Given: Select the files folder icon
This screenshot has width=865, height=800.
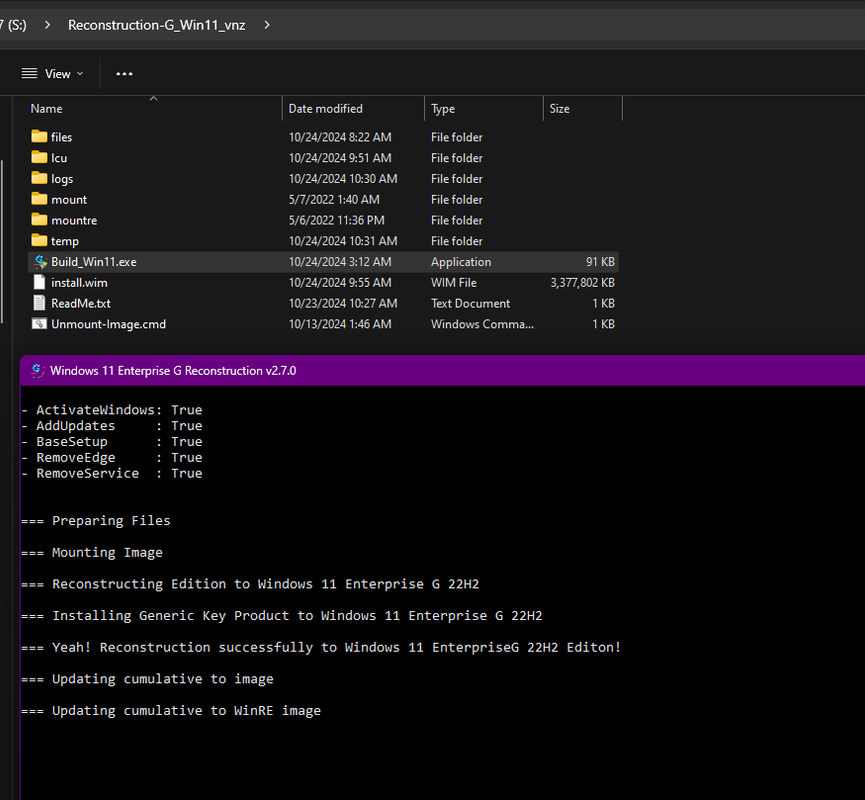Looking at the screenshot, I should click(39, 136).
